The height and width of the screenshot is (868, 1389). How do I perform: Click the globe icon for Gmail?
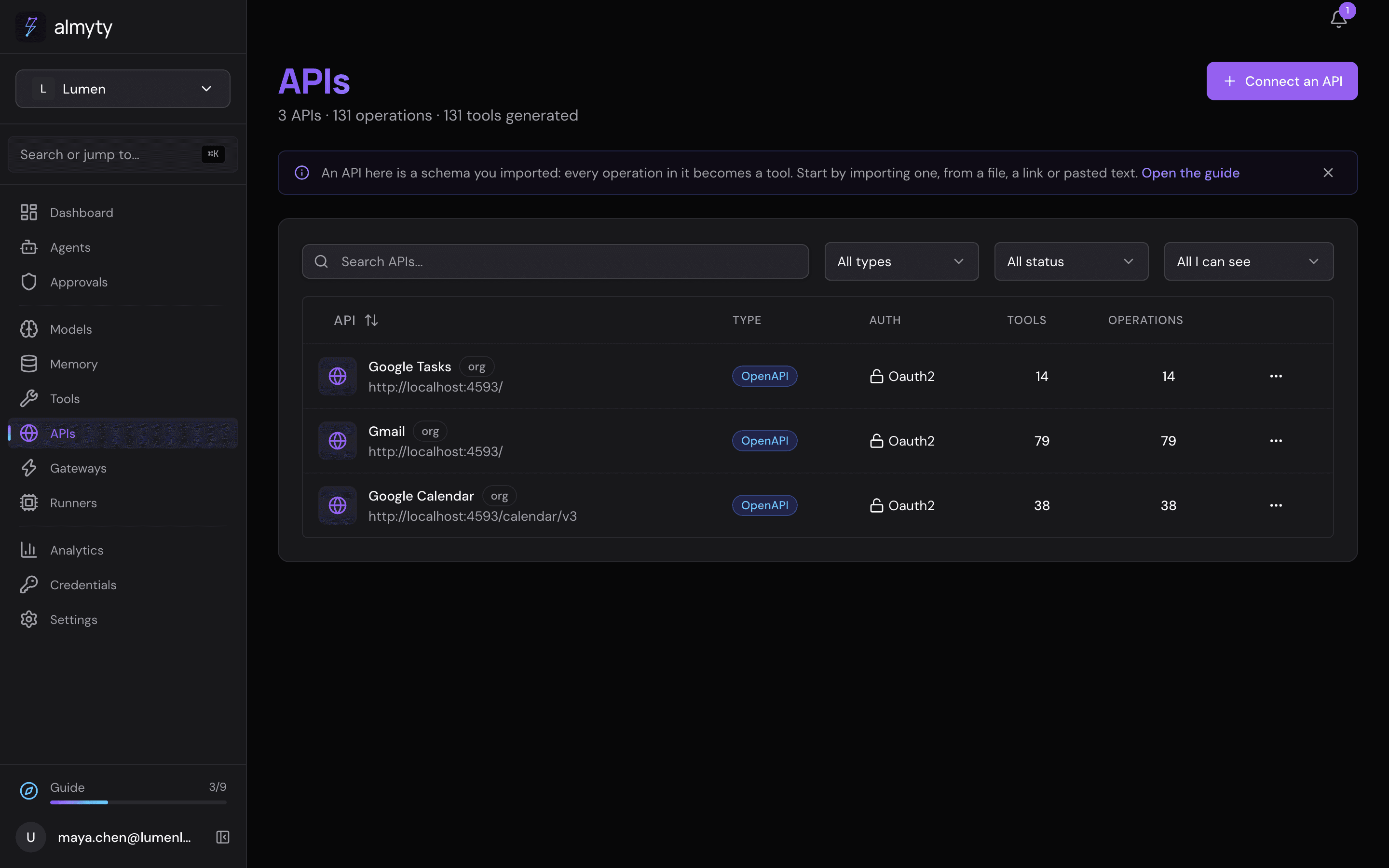[x=338, y=441]
